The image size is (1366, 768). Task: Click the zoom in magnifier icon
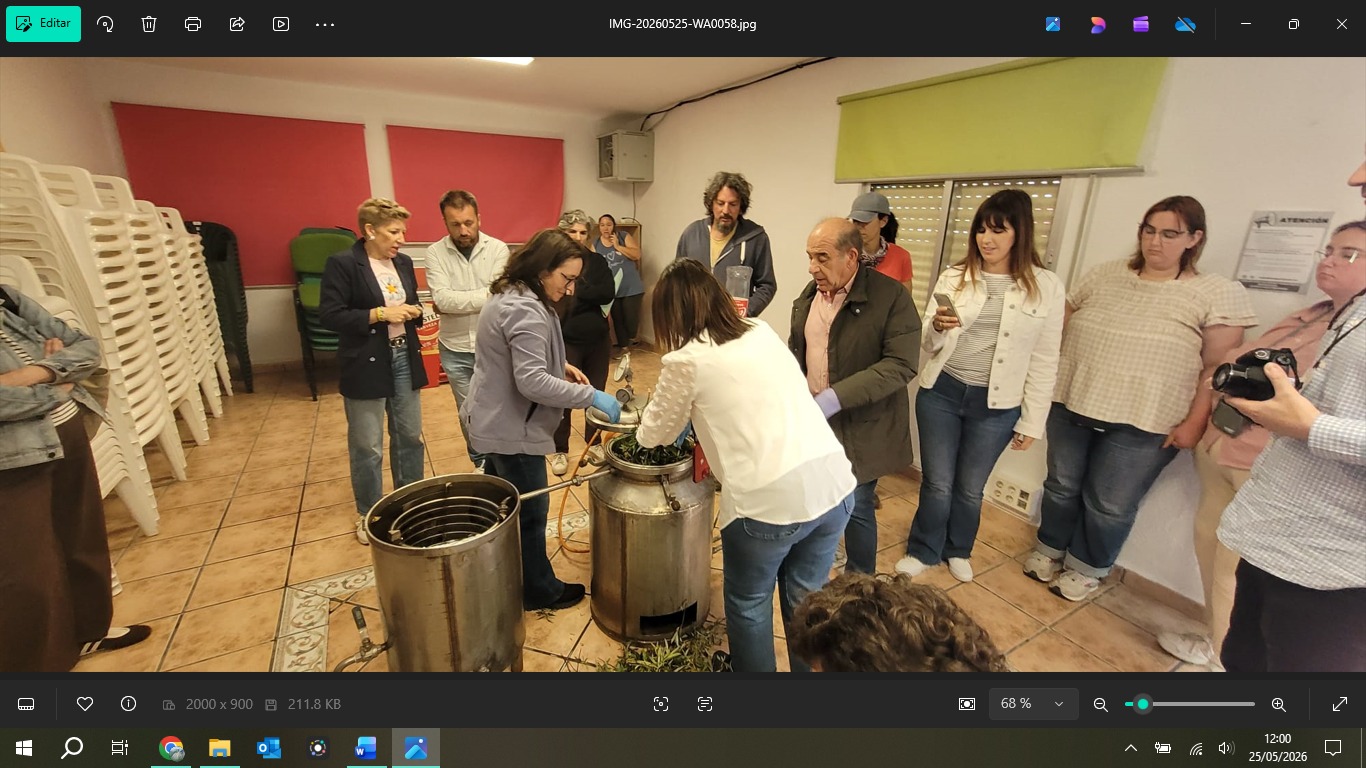point(1278,704)
